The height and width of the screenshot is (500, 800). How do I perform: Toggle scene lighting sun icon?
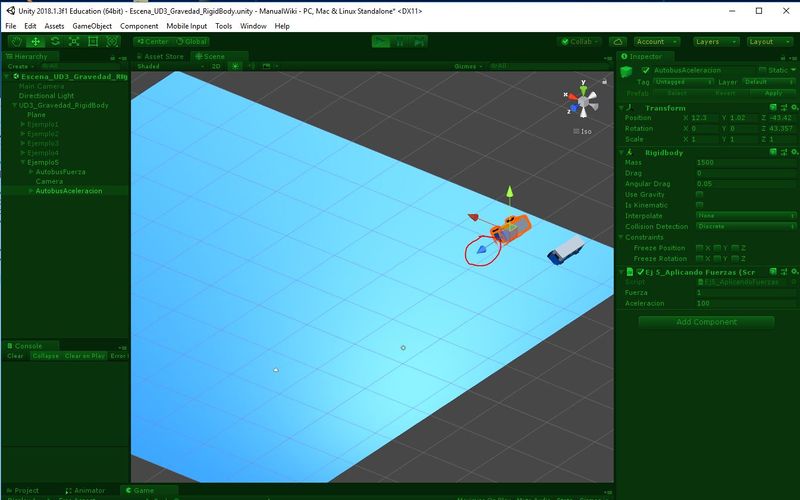pos(235,66)
